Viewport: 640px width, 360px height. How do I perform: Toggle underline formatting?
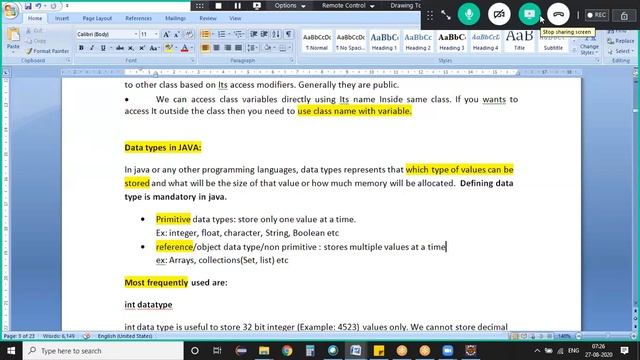103,48
